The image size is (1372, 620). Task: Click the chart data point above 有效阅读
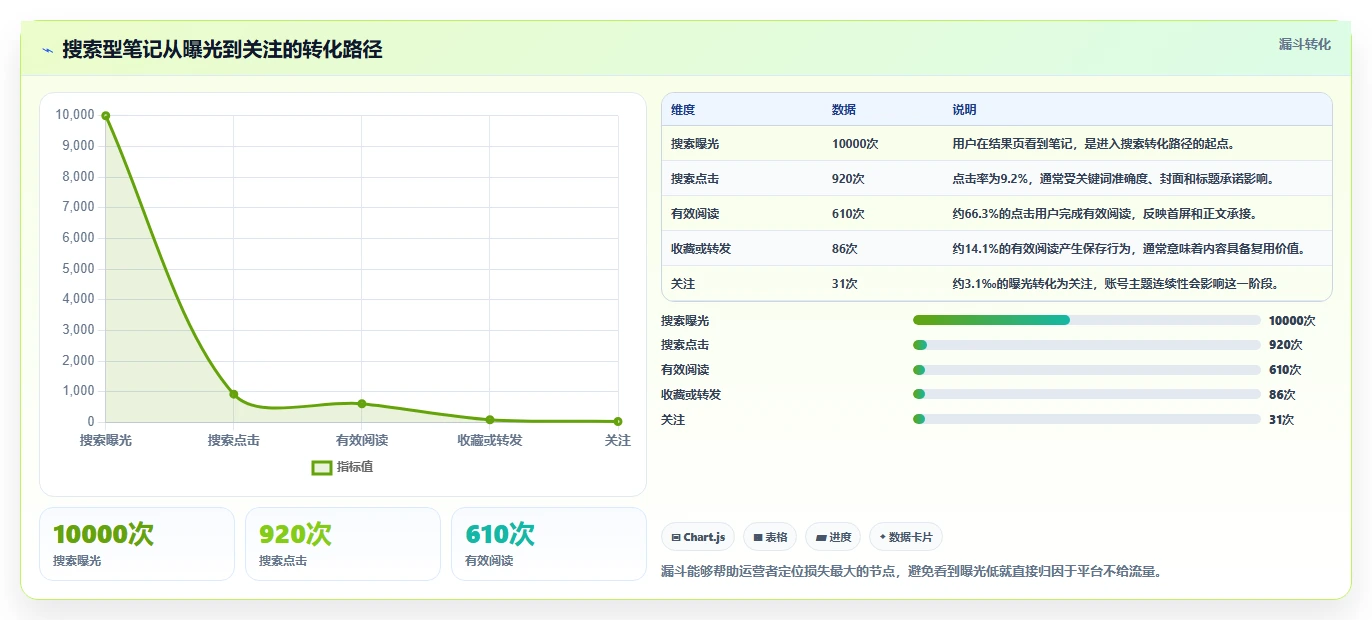click(x=362, y=404)
